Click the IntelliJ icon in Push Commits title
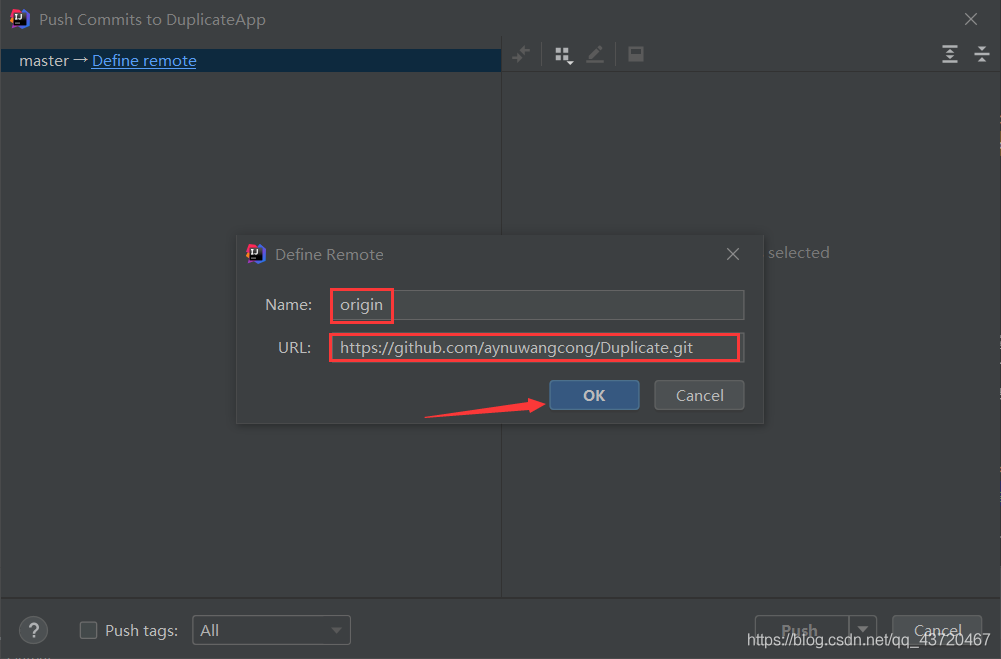This screenshot has height=659, width=1001. pyautogui.click(x=20, y=19)
